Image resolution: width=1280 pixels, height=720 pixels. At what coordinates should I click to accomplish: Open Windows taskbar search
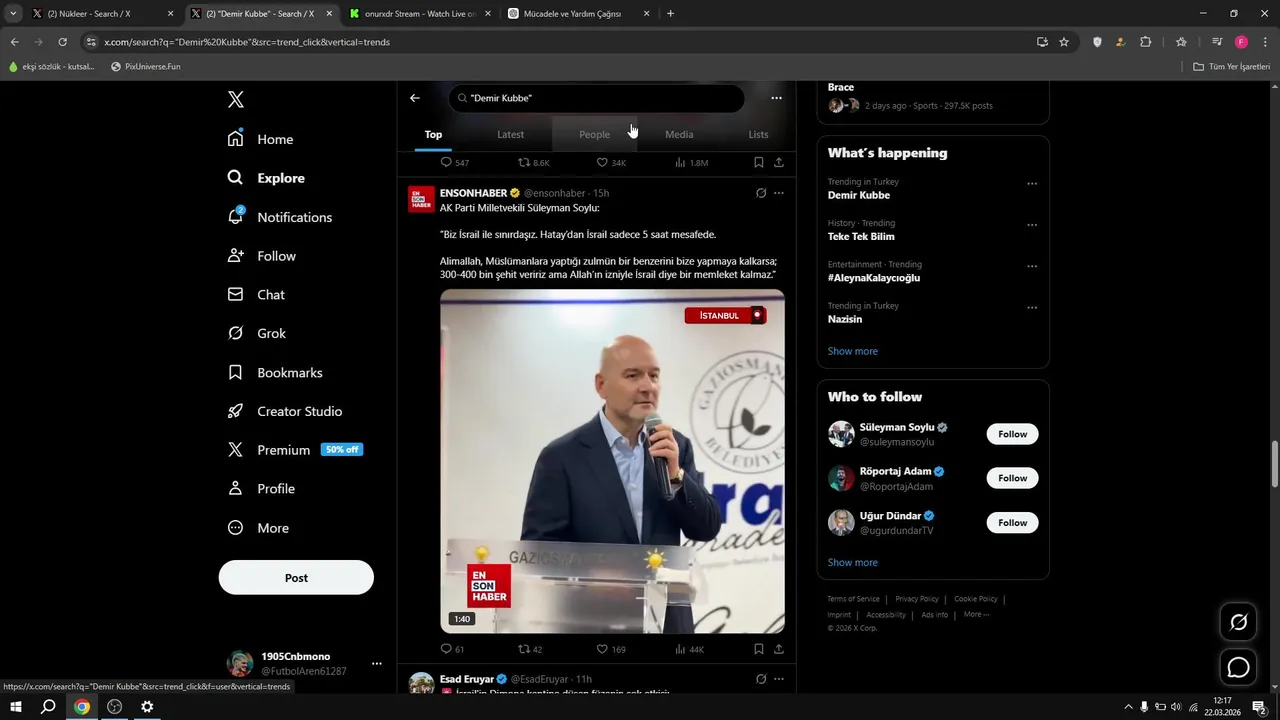(x=48, y=707)
